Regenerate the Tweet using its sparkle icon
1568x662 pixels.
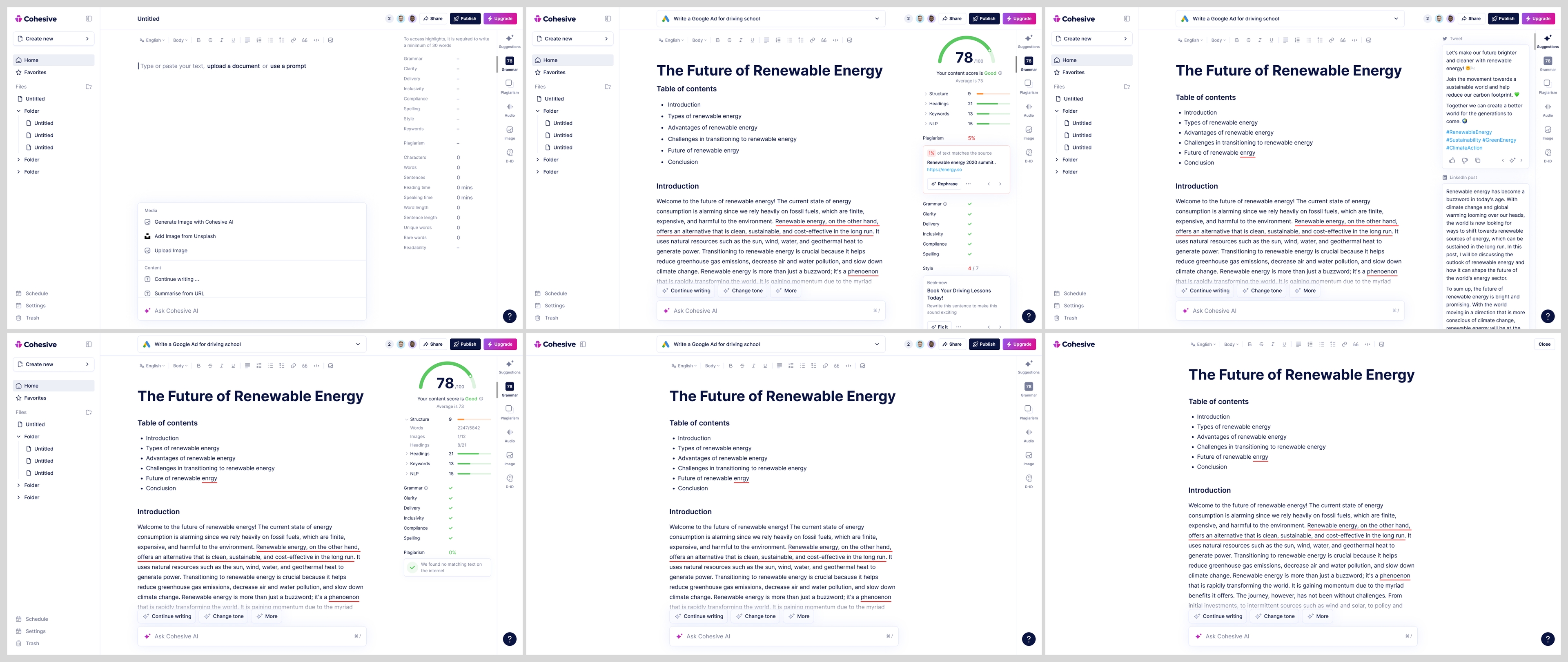tap(1512, 161)
